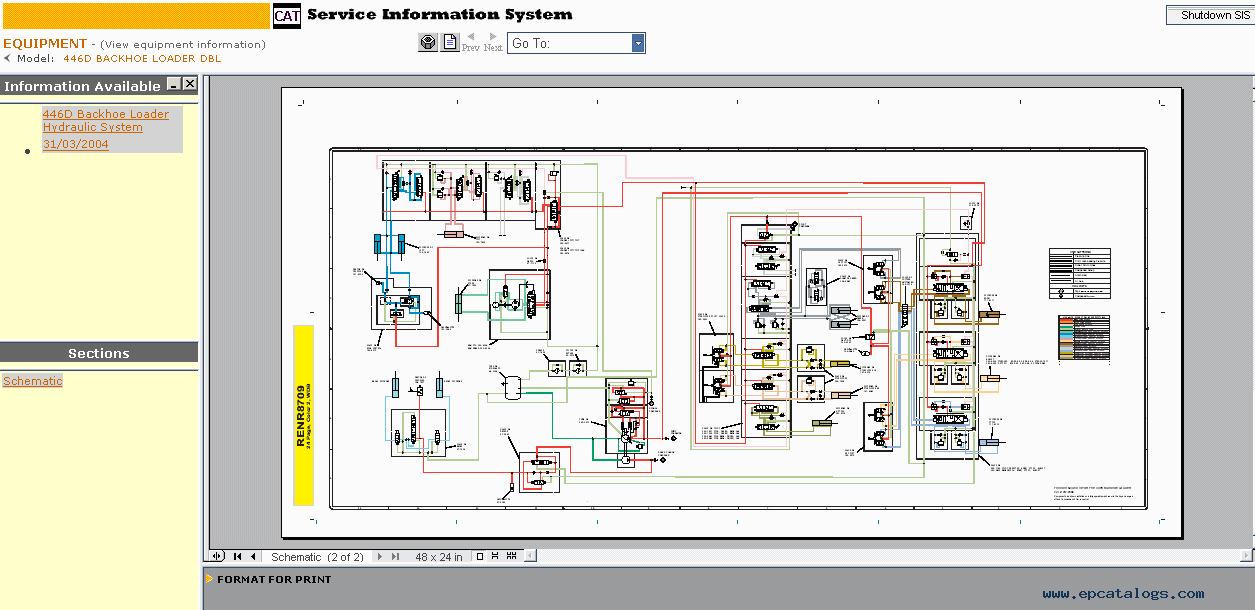
Task: Switch to side-by-side page layout icon
Action: point(512,557)
